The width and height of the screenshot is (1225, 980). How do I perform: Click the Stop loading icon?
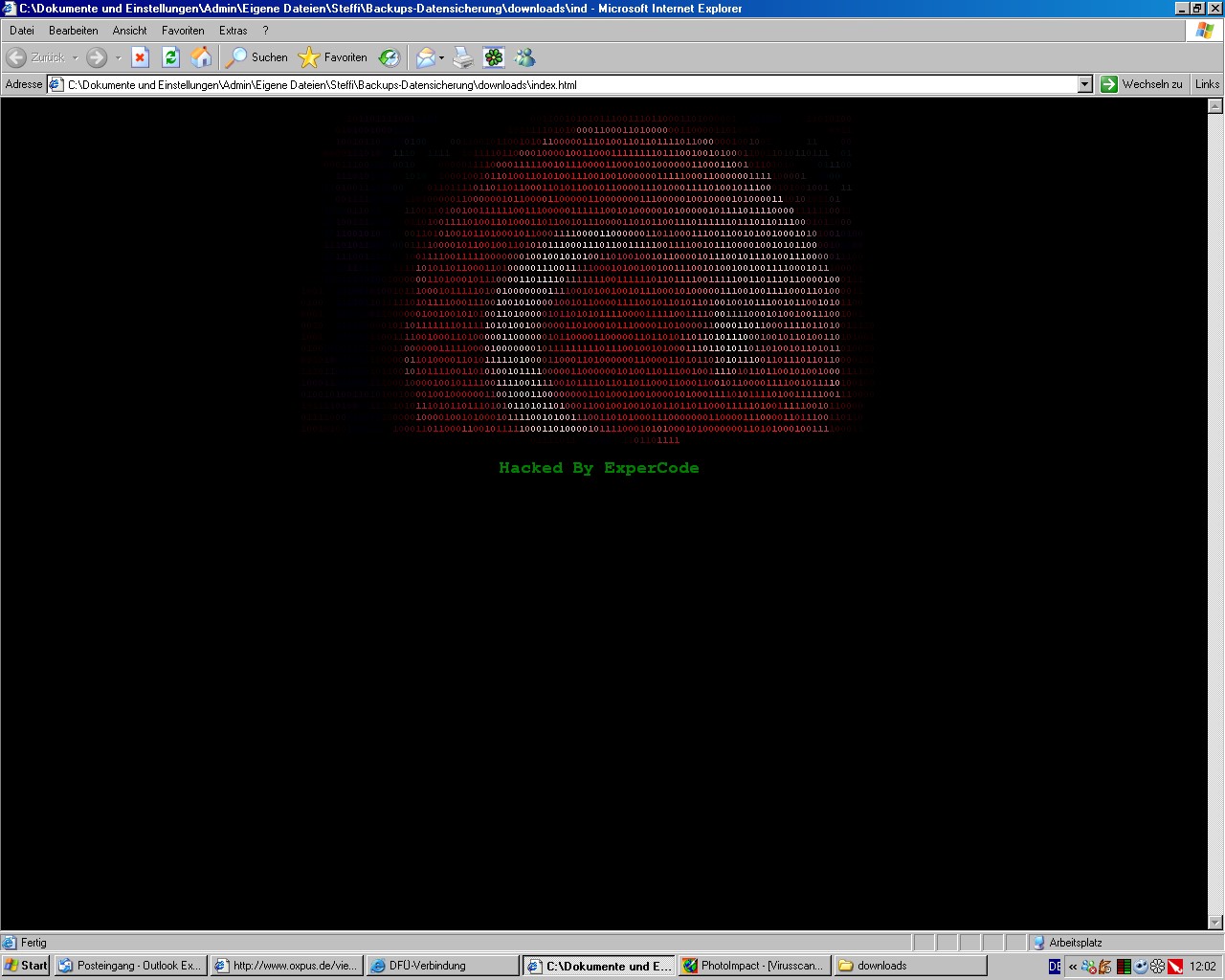click(x=140, y=57)
